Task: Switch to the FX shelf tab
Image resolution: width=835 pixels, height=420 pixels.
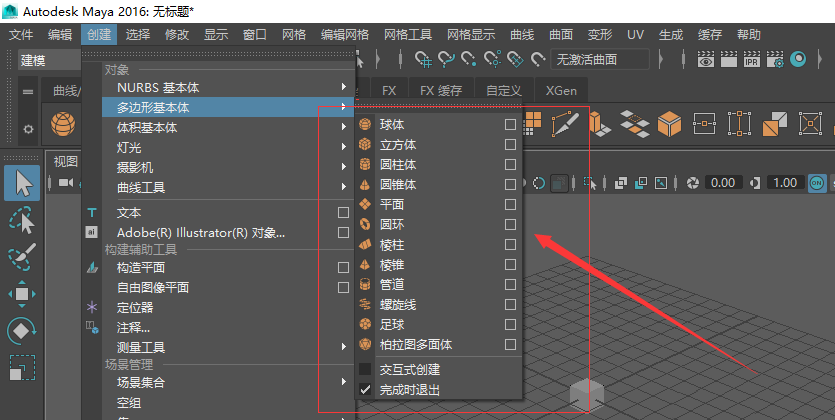Action: [389, 90]
